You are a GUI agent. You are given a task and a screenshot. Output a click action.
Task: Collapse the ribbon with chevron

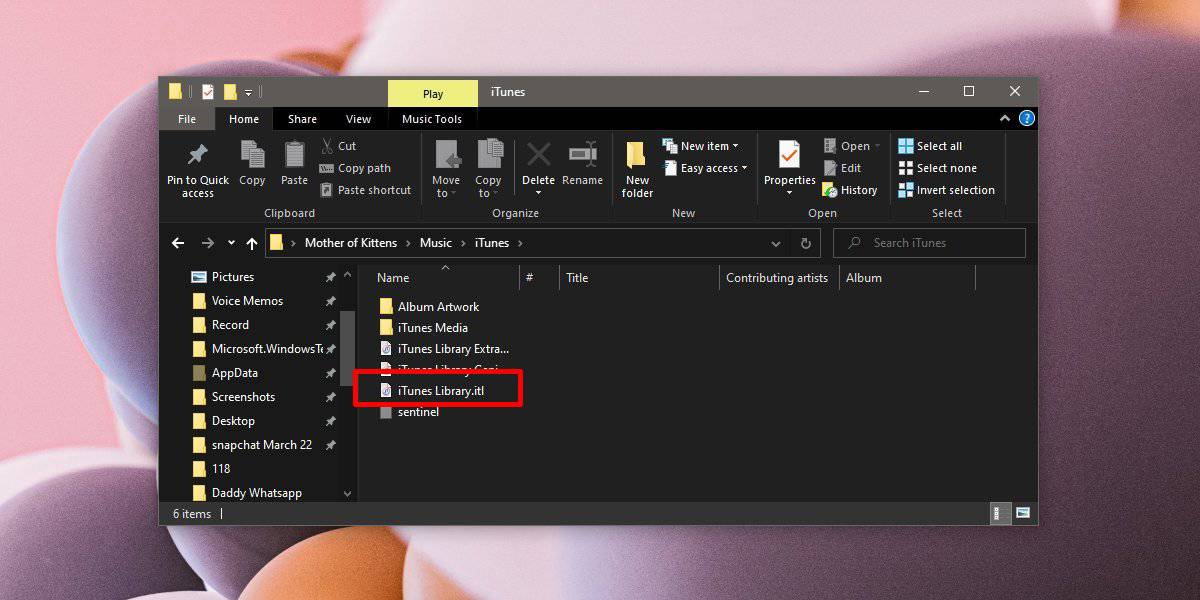click(1006, 118)
